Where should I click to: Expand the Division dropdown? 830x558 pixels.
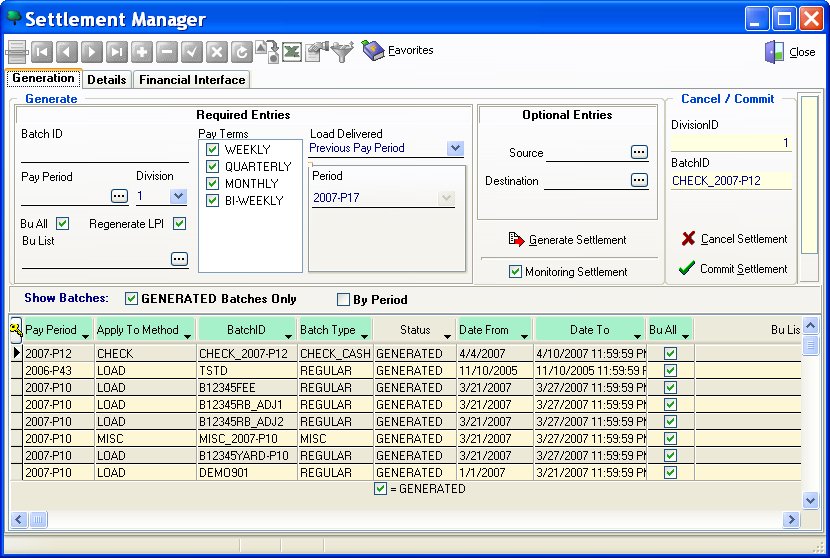[179, 197]
